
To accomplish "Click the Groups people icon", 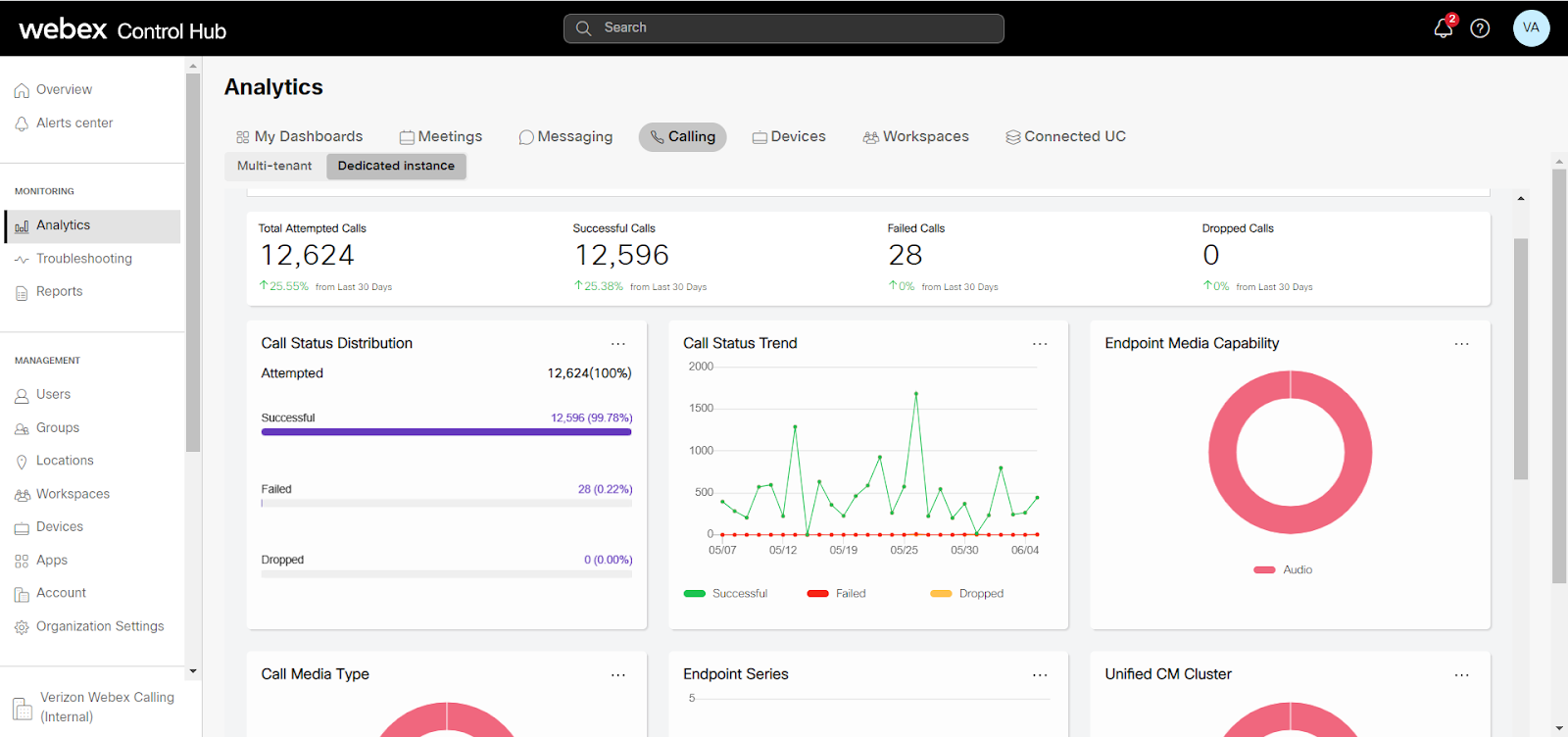I will [22, 429].
